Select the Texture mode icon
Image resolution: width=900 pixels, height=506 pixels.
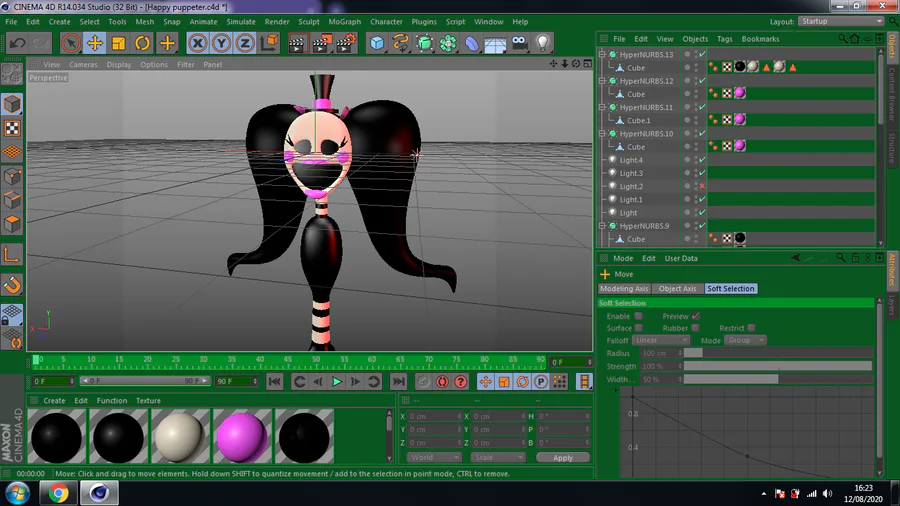pos(12,128)
